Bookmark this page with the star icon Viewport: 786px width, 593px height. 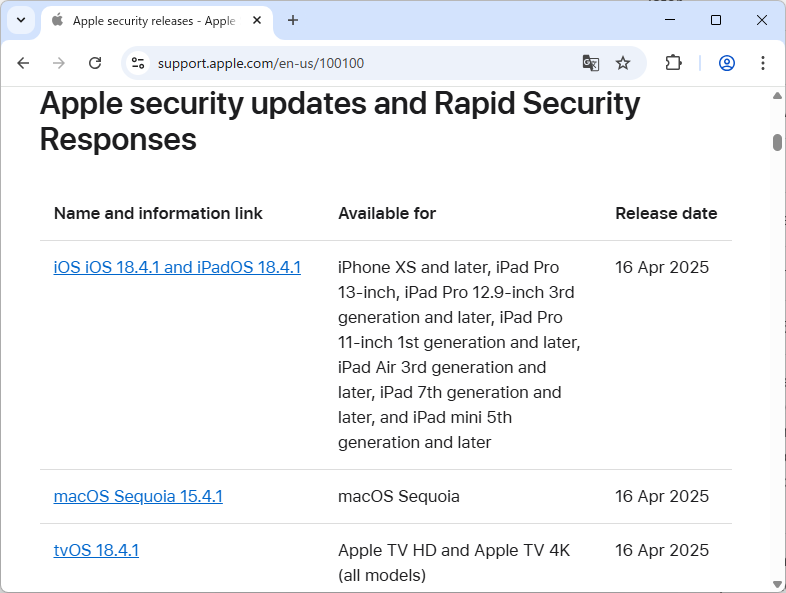click(623, 63)
